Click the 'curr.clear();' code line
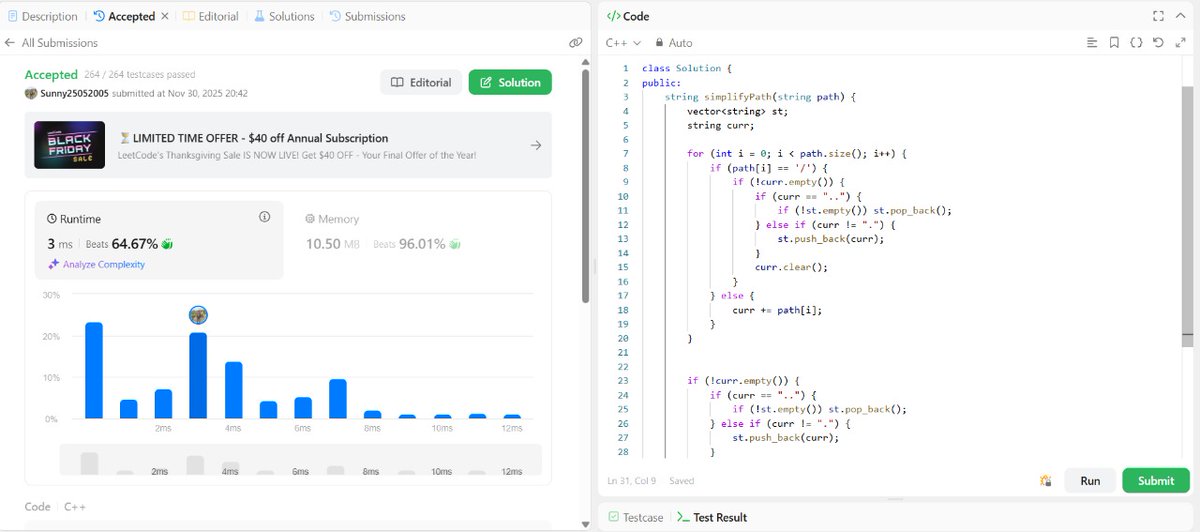The height and width of the screenshot is (532, 1200). coord(791,267)
